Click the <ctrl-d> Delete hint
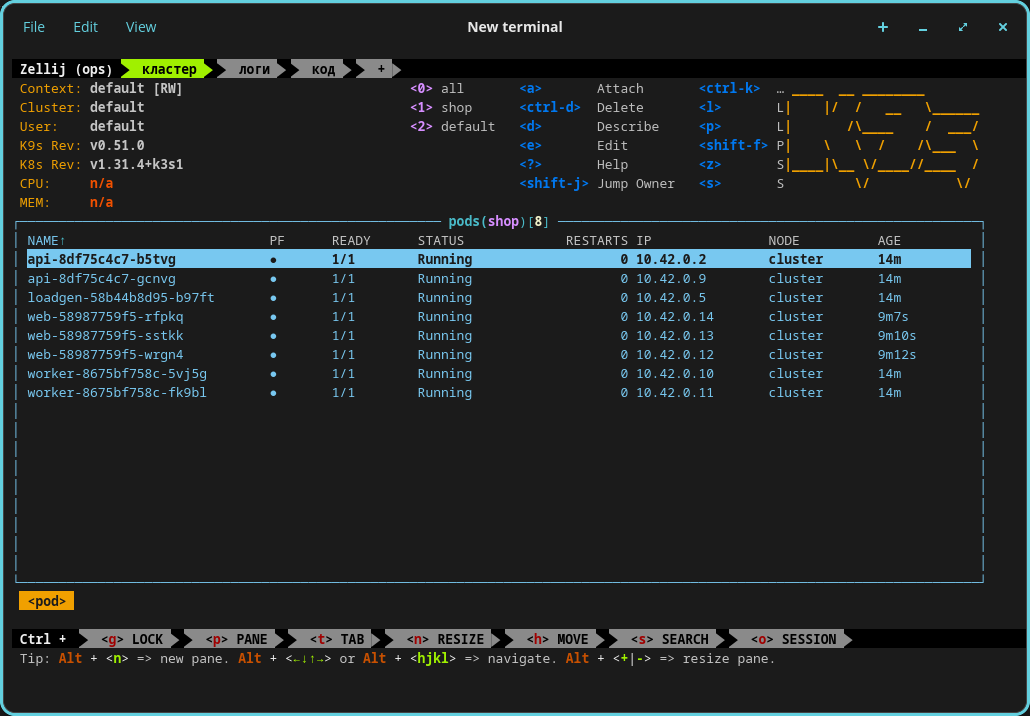 581,107
